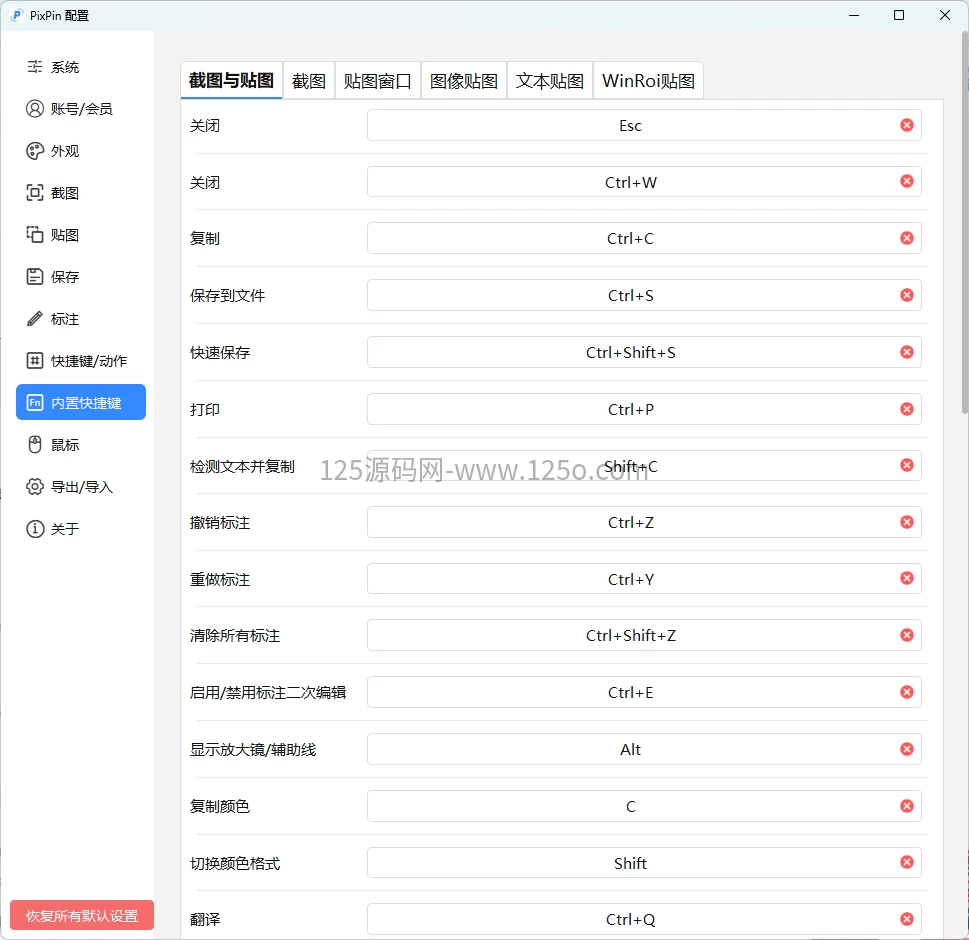This screenshot has height=940, width=969.
Task: Select the 鼠标 mouse icon entry
Action: pyautogui.click(x=35, y=445)
